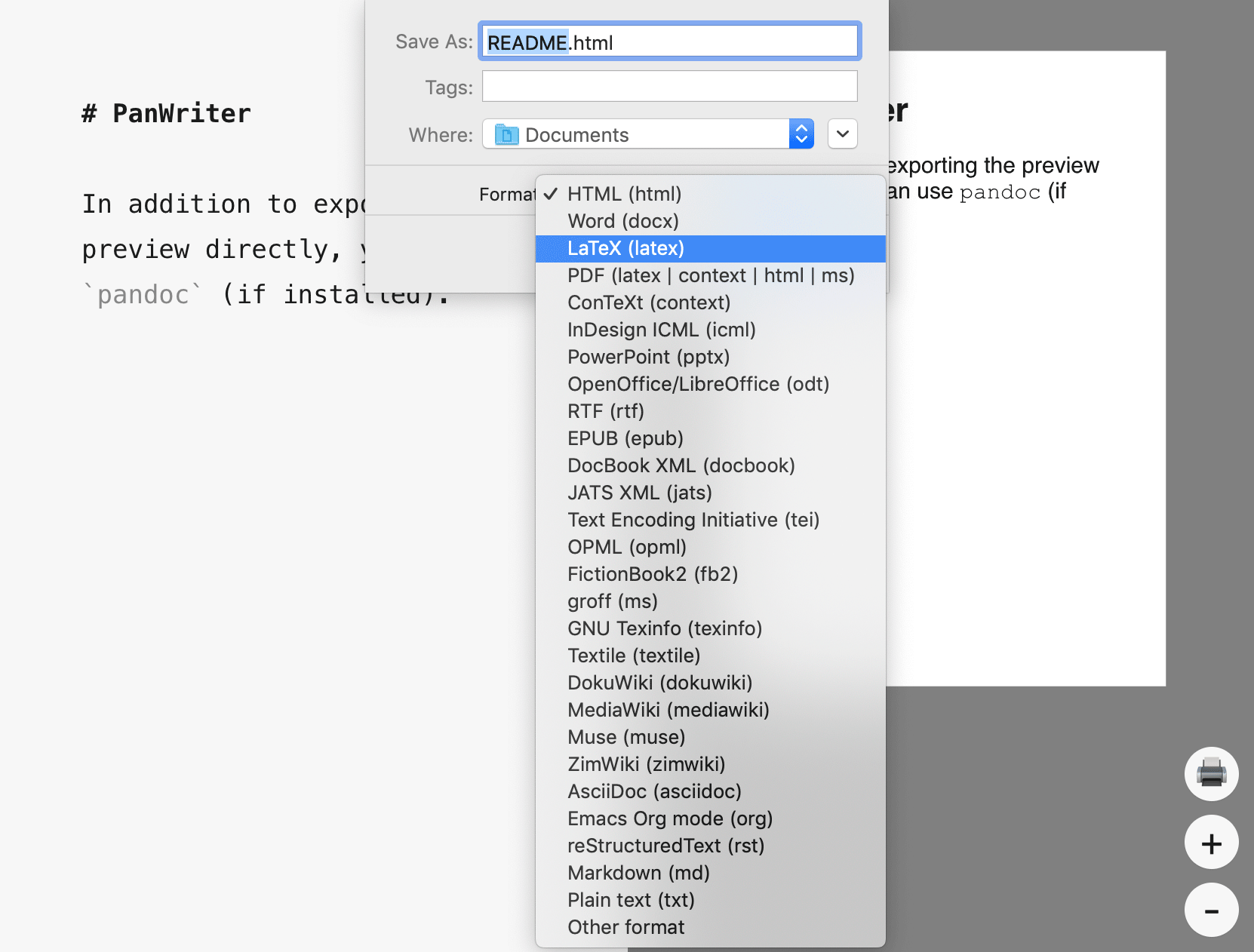
Task: Choose LaTeX (latex) format
Action: pos(711,248)
